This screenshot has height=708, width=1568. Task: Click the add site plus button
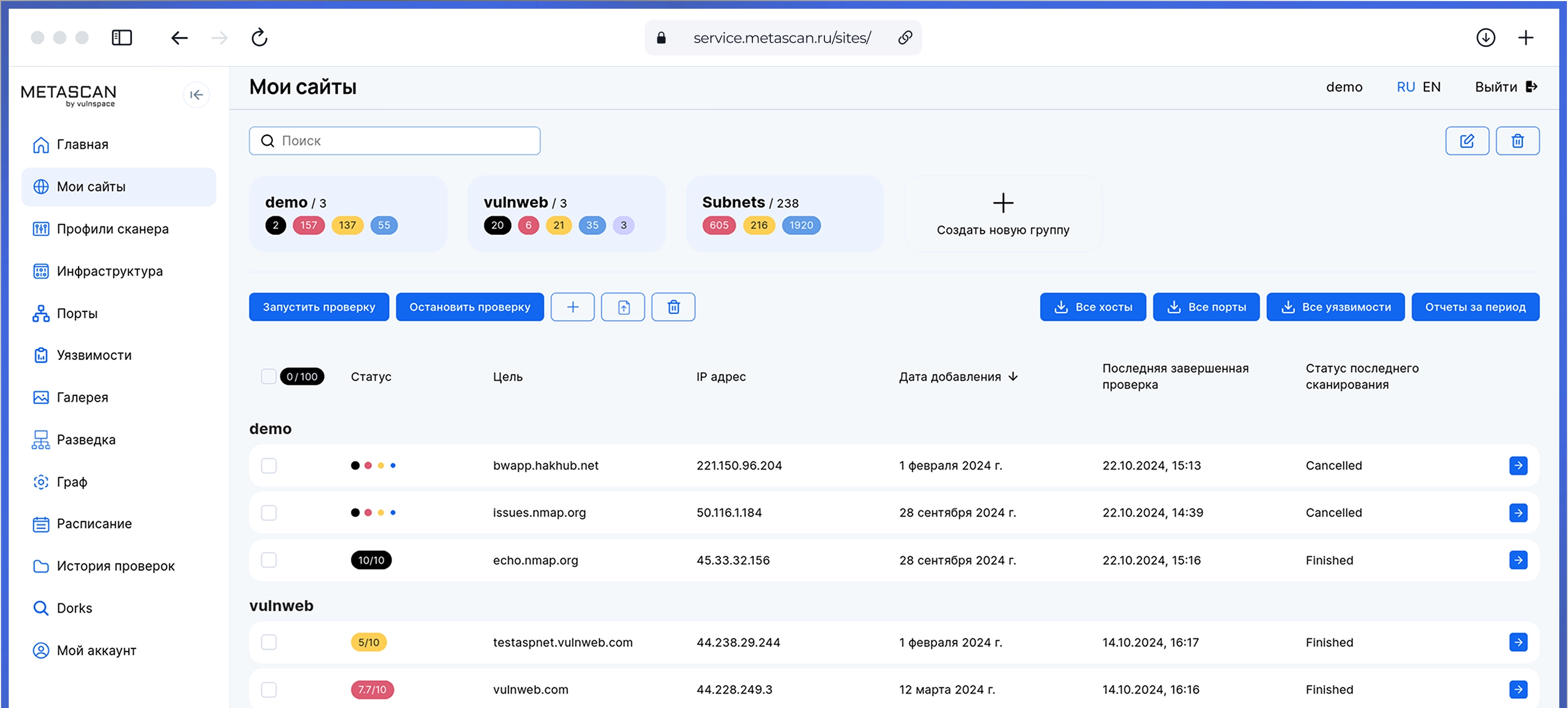(x=572, y=307)
